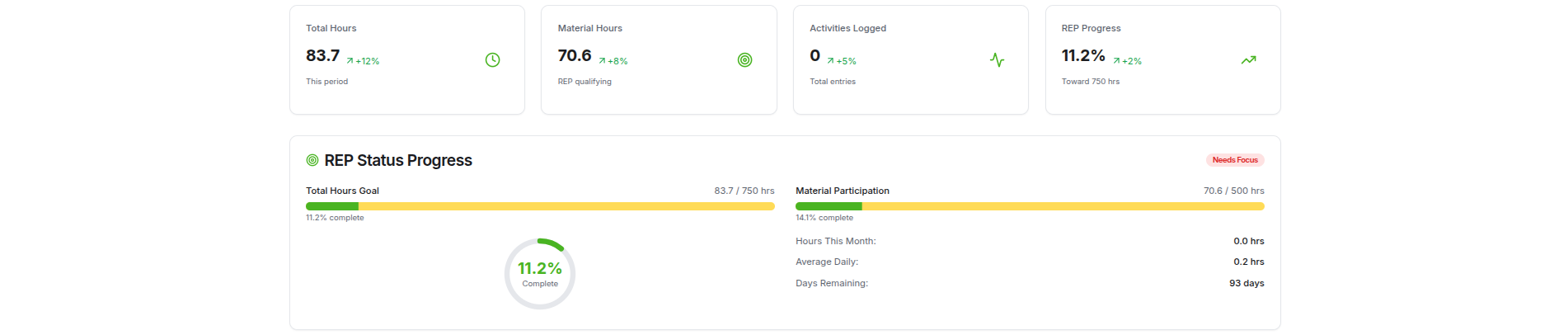Image resolution: width=1568 pixels, height=335 pixels.
Task: Click the Total Hours Goal progress bar
Action: [540, 206]
